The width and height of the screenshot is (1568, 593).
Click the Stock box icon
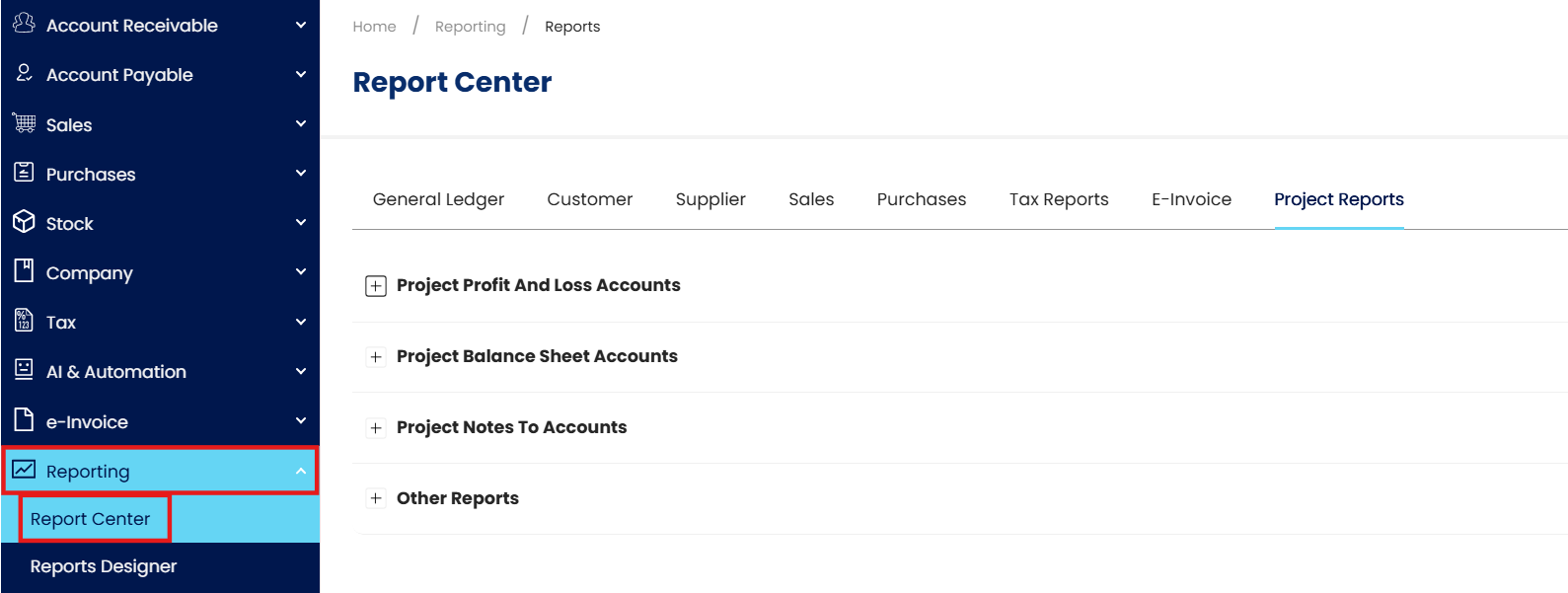pyautogui.click(x=24, y=222)
